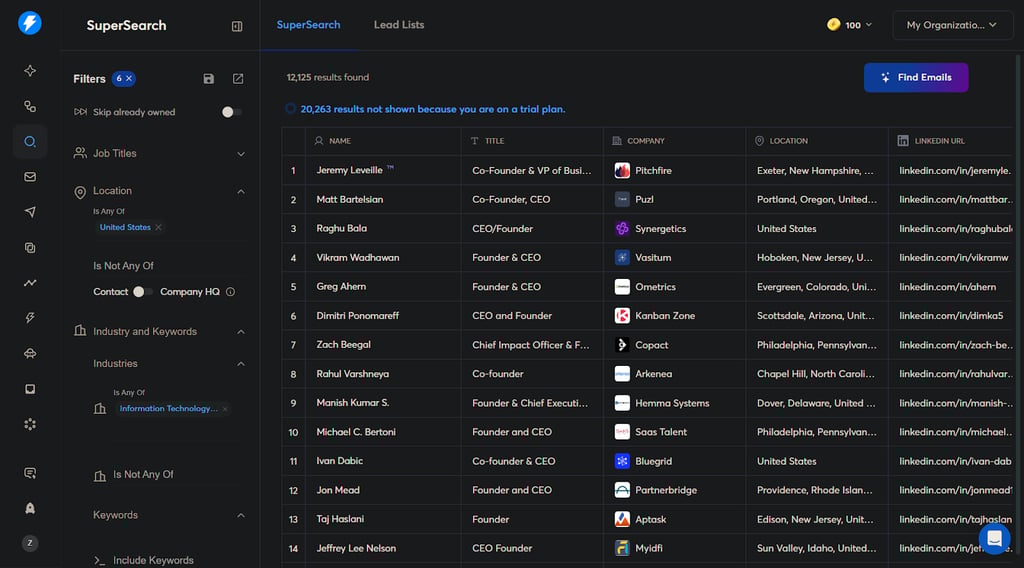Viewport: 1024px width, 568px height.
Task: Open the analytics chart line sidebar icon
Action: 30,283
